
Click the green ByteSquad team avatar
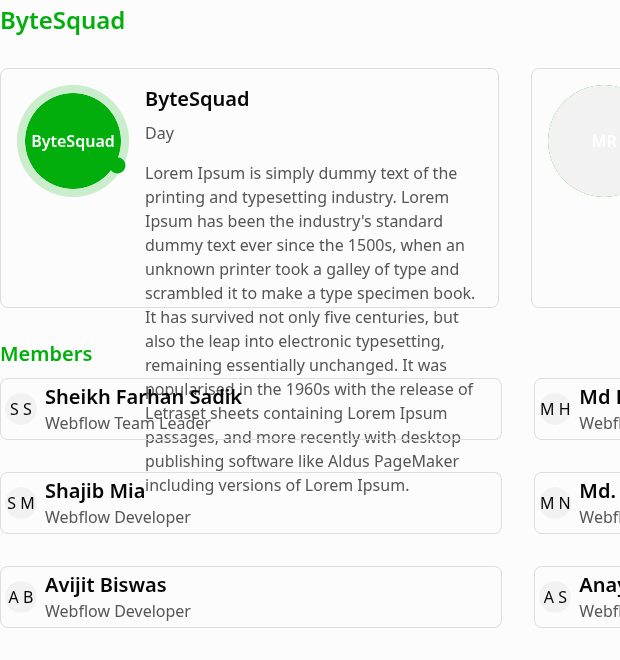pos(73,141)
